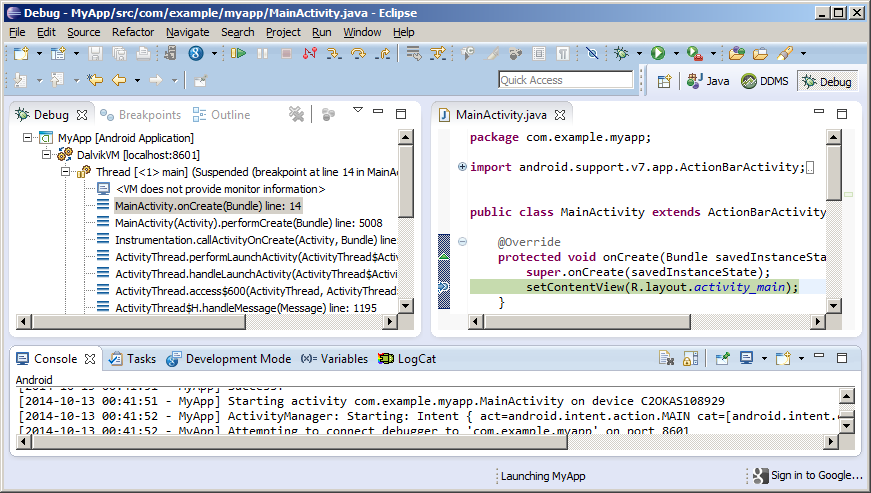
Task: Click the Suspend debug icon
Action: [x=263, y=53]
